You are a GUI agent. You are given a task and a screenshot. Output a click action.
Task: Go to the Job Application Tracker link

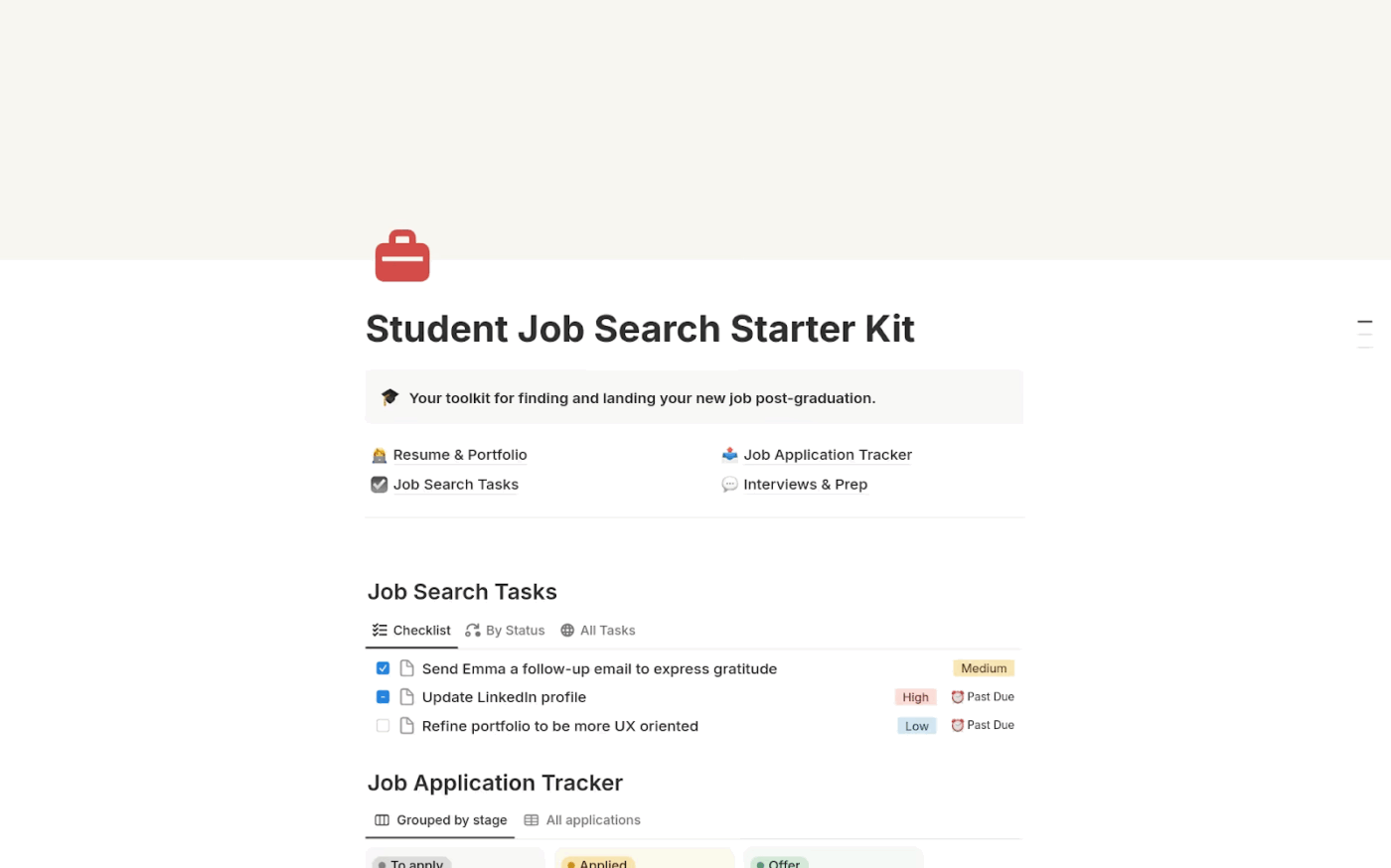pyautogui.click(x=827, y=455)
